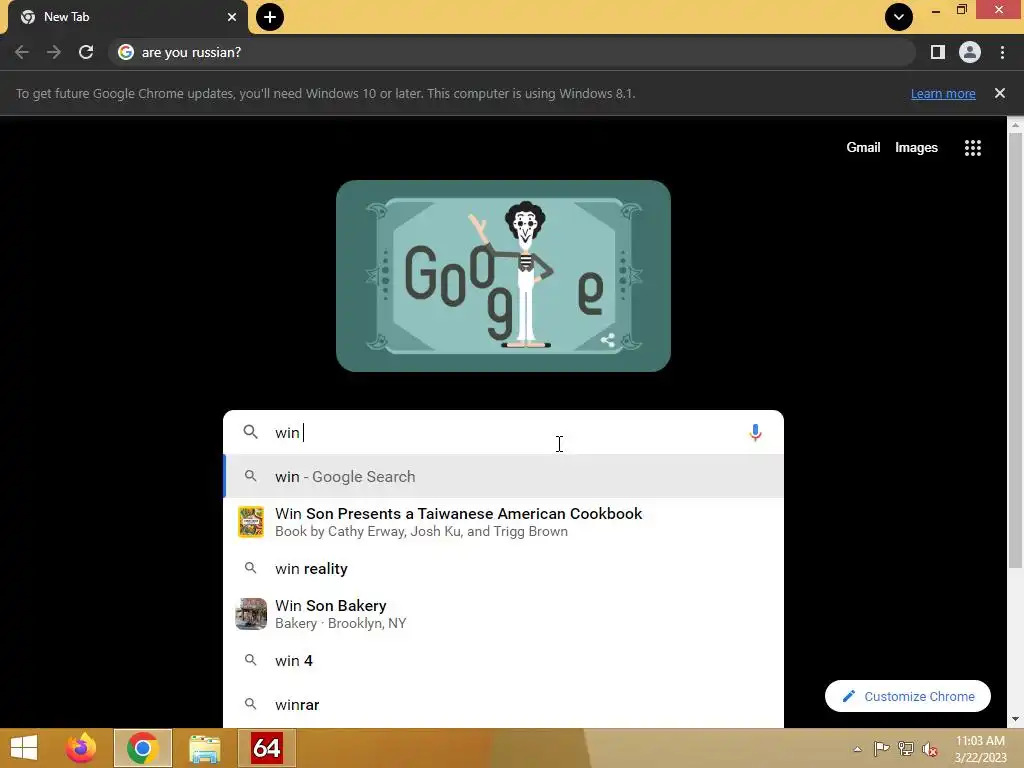Open the Learn more link

tap(943, 93)
